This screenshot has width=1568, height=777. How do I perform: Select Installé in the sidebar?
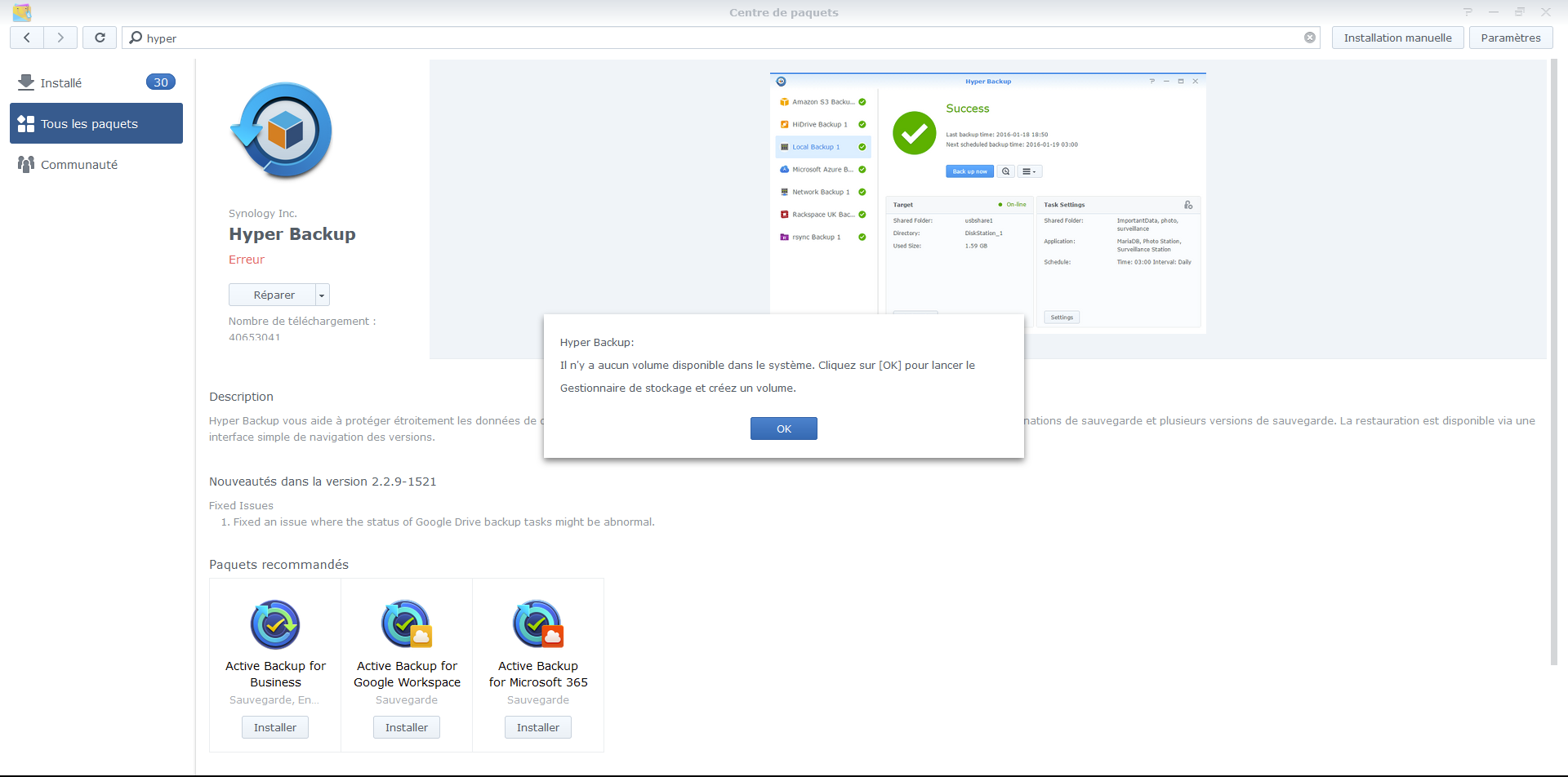(x=96, y=82)
